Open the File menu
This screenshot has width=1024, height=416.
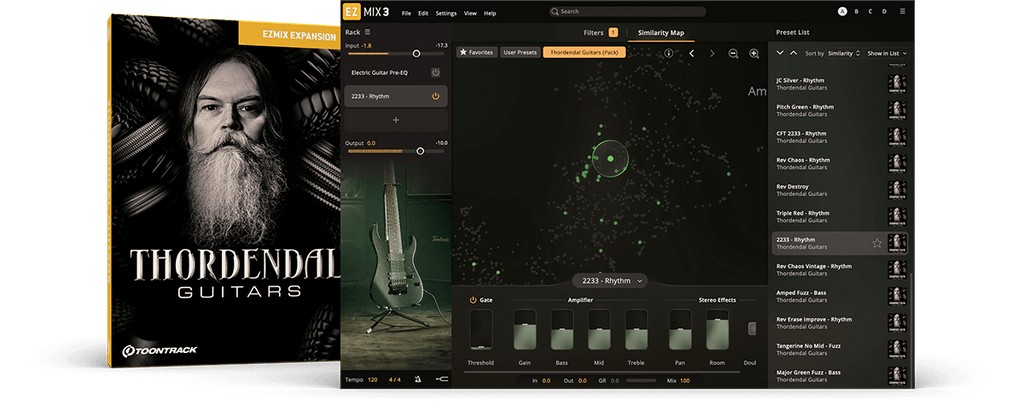point(406,13)
